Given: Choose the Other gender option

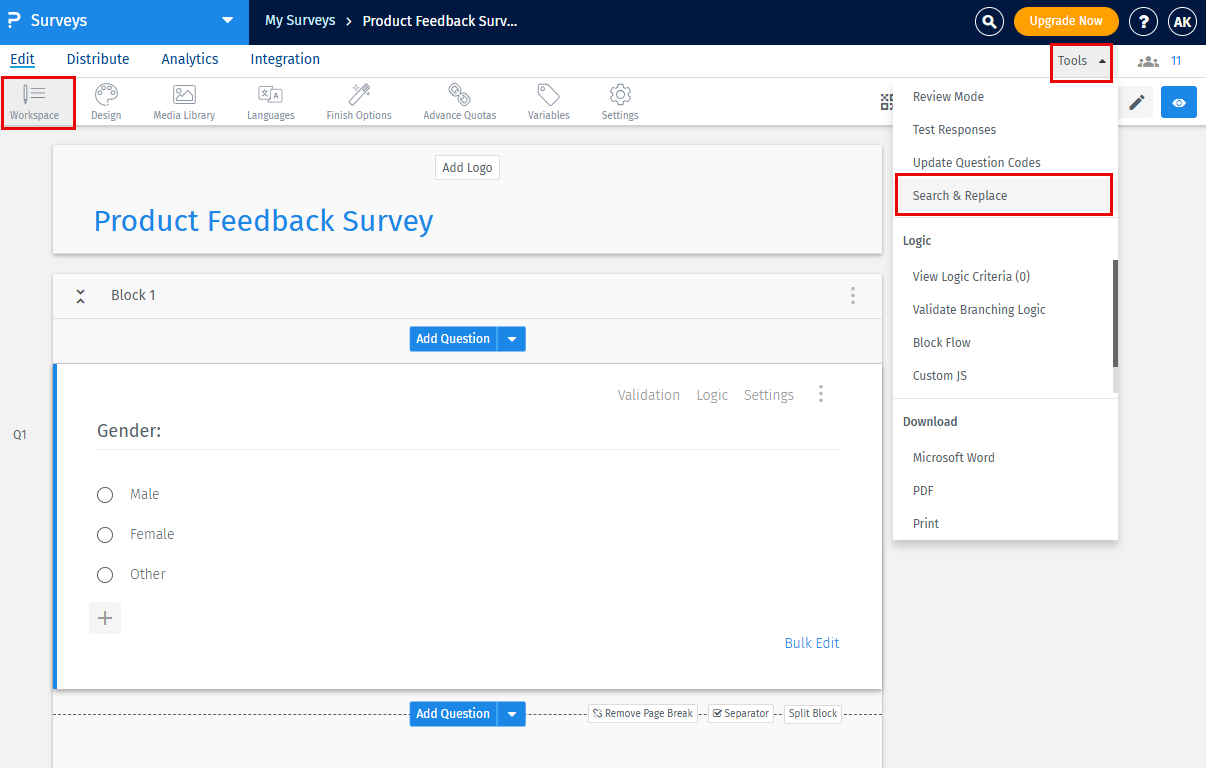Looking at the screenshot, I should point(105,574).
